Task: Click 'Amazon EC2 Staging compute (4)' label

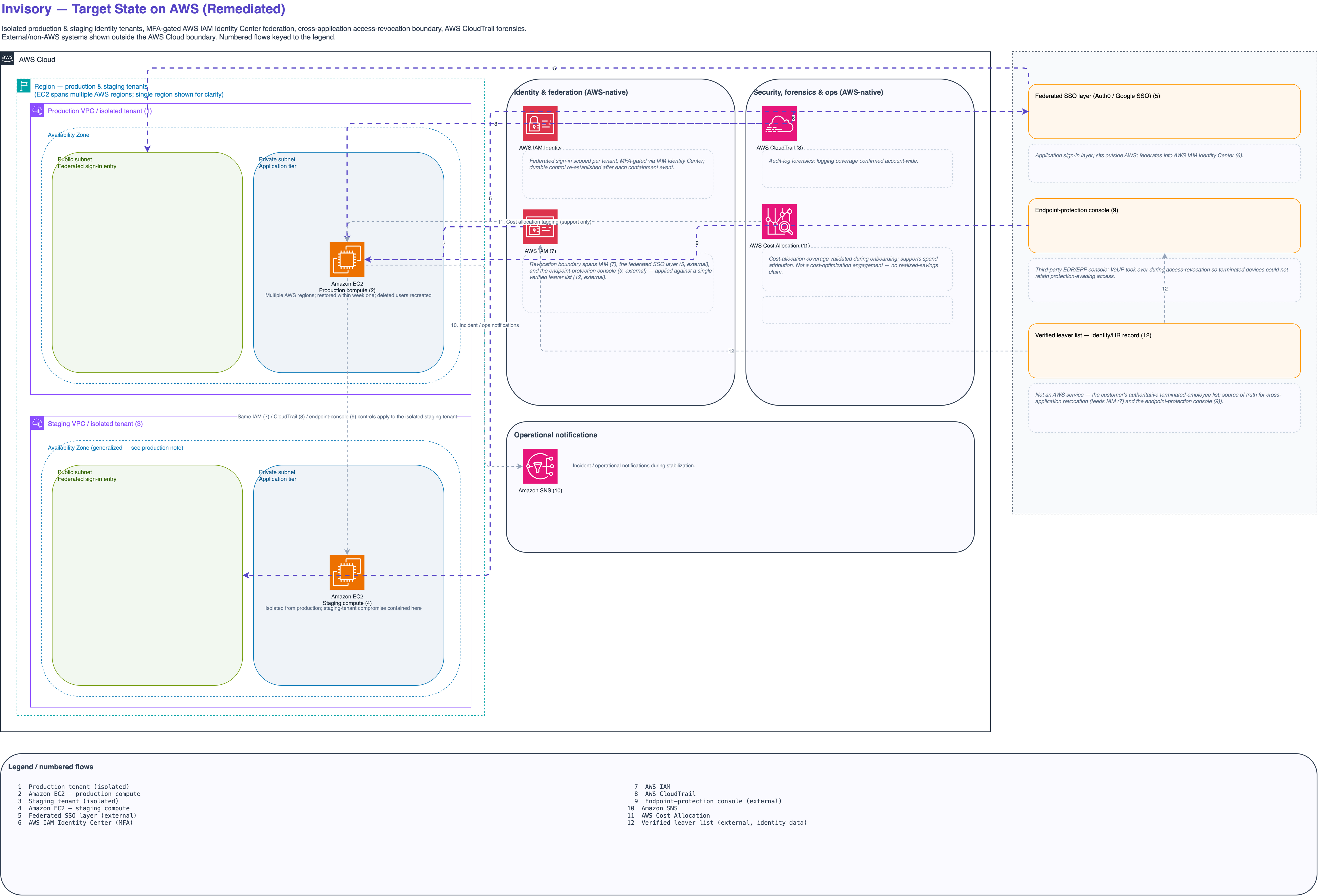Action: [347, 600]
